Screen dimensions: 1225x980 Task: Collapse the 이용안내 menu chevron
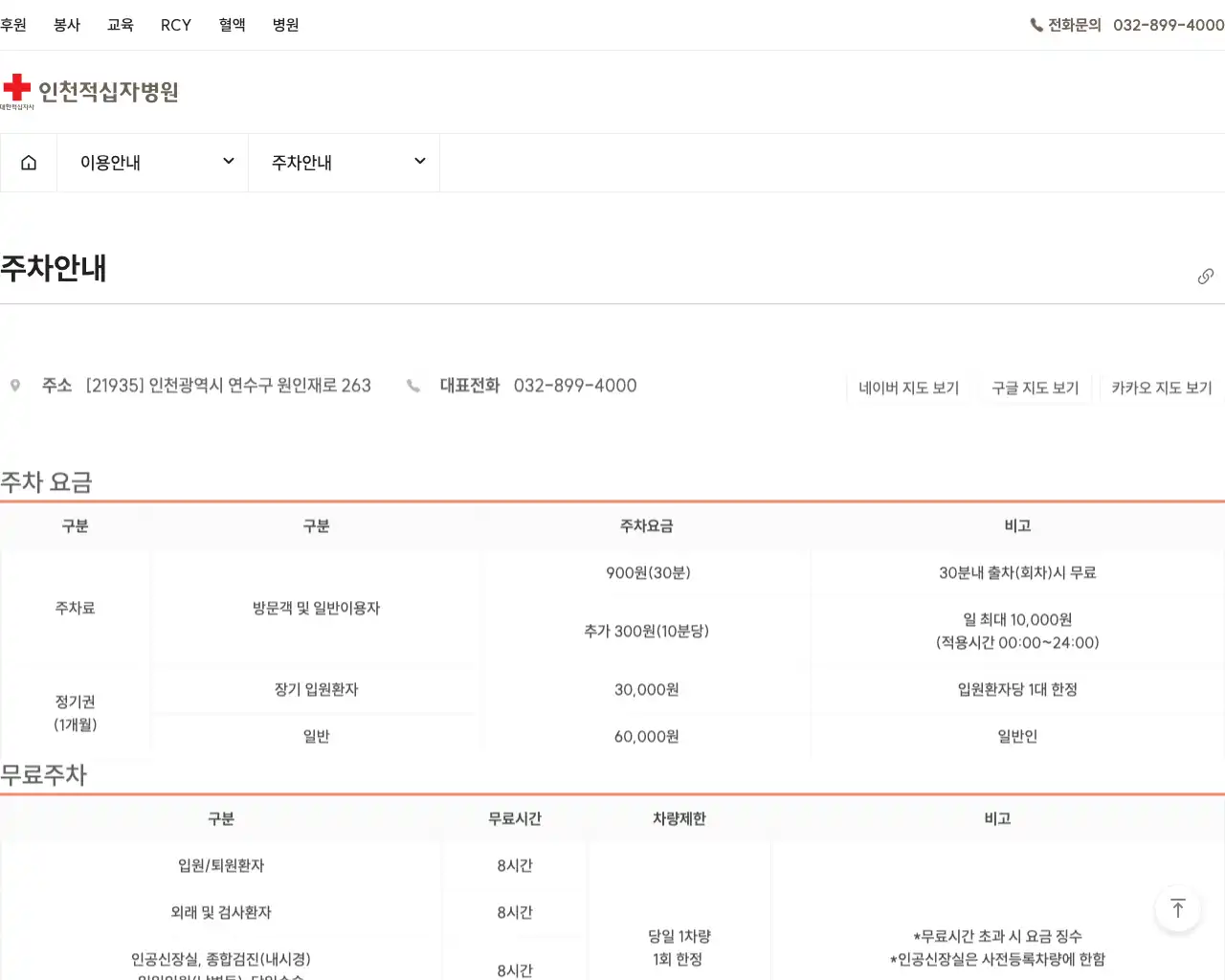point(228,161)
